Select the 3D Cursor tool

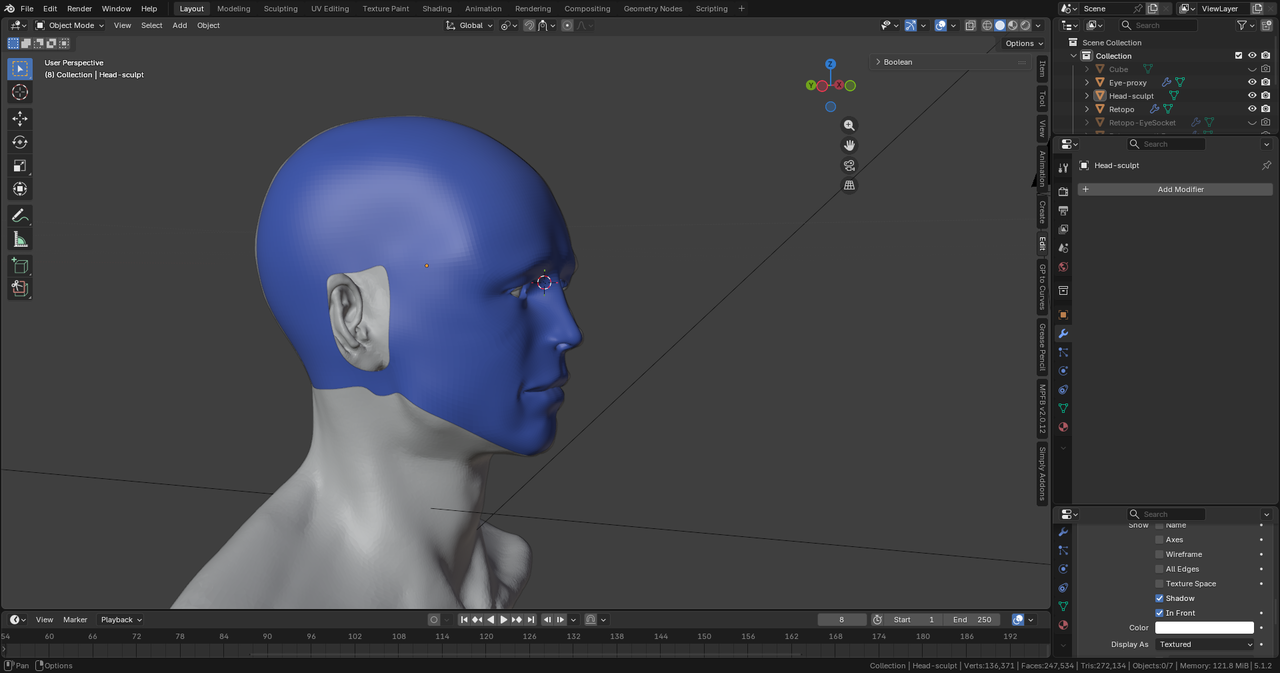pyautogui.click(x=20, y=92)
